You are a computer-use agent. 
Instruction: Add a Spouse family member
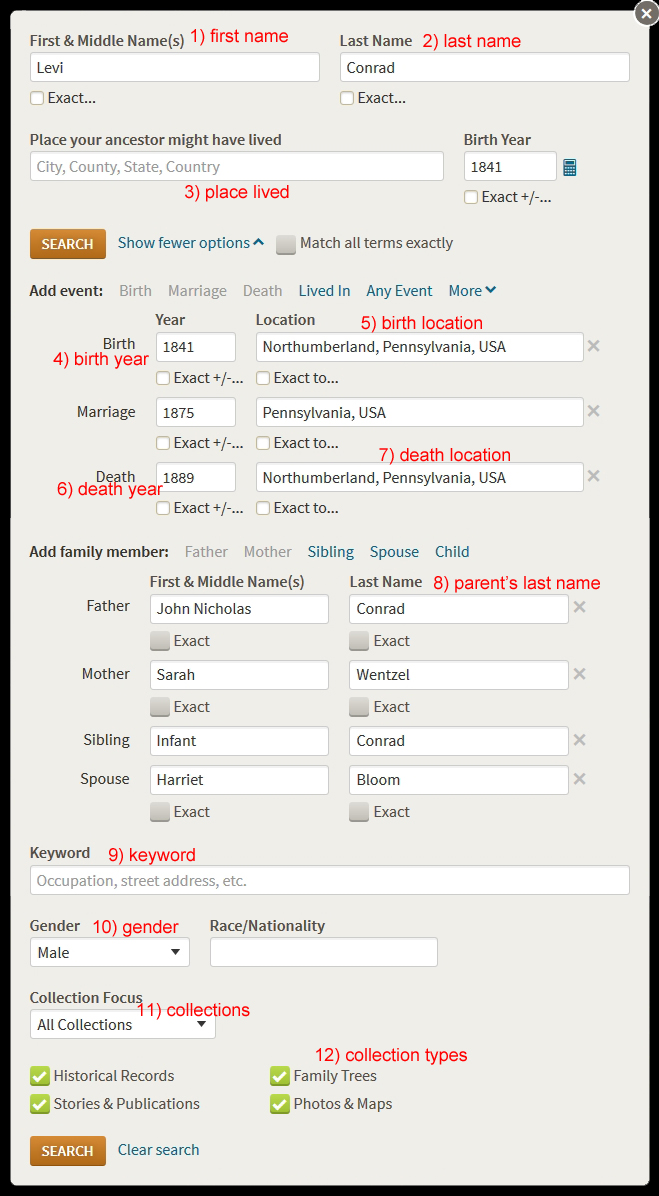coord(394,551)
